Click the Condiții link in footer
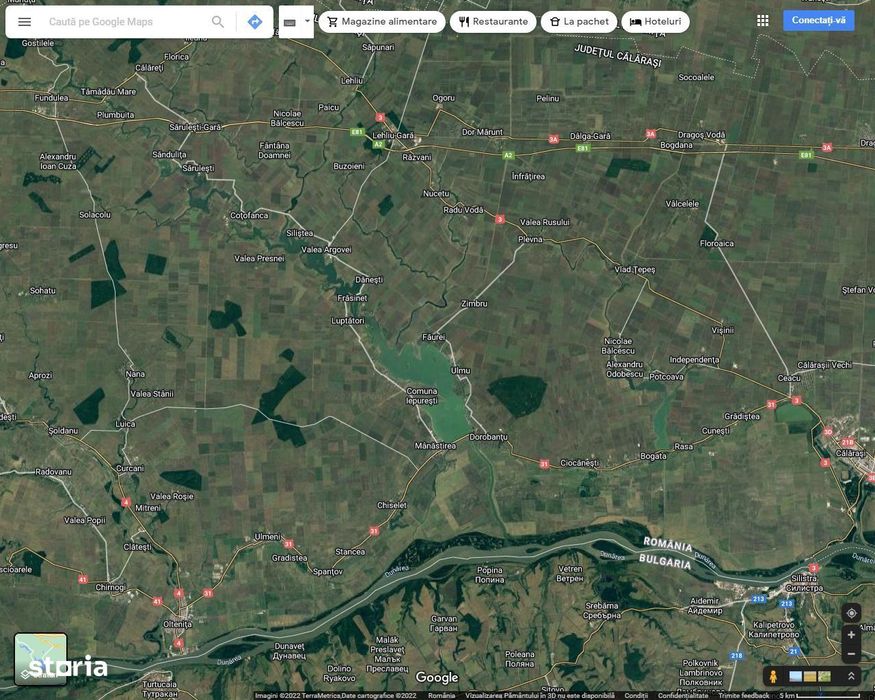The image size is (875, 700). coord(636,696)
